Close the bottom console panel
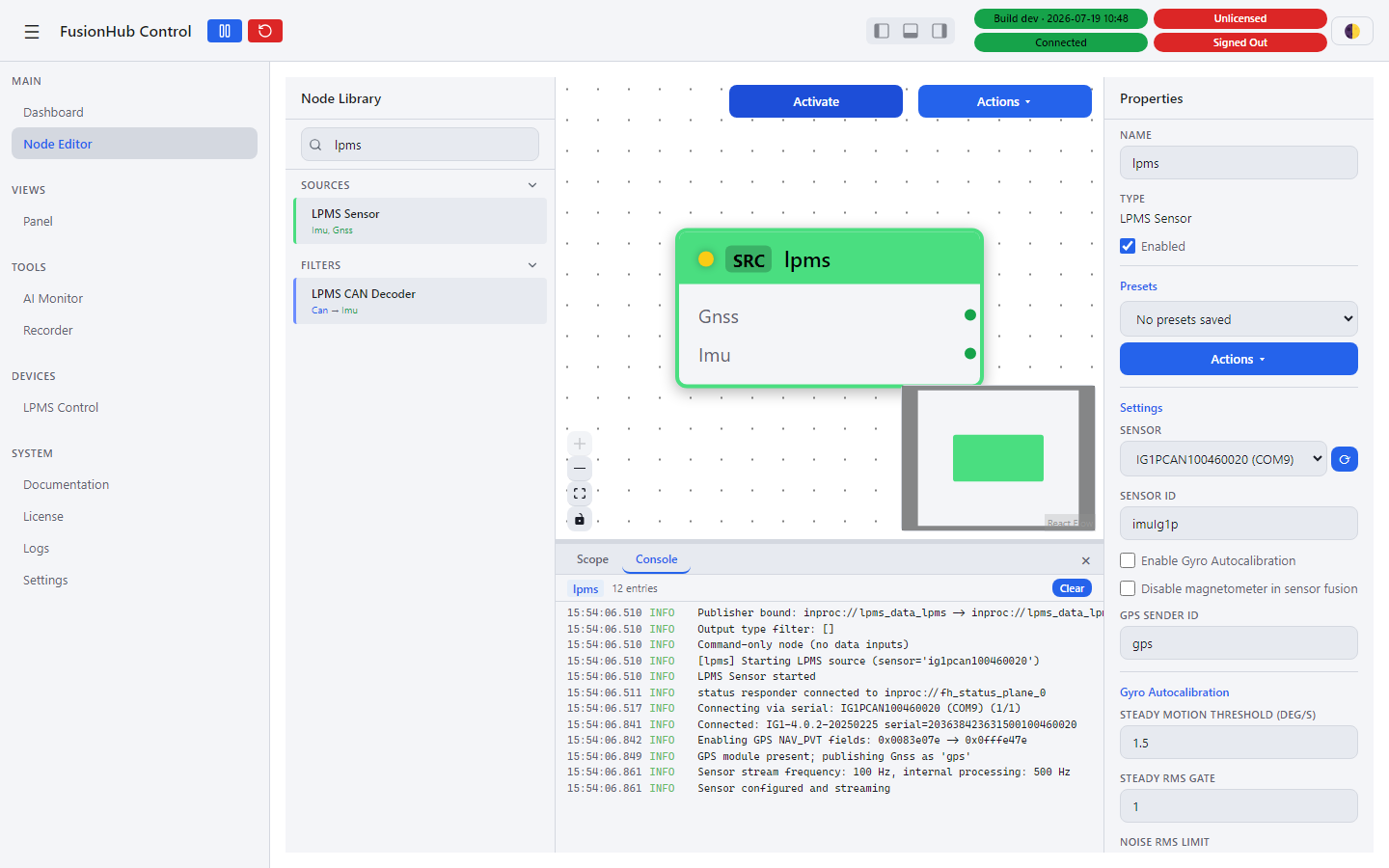 coord(1086,560)
